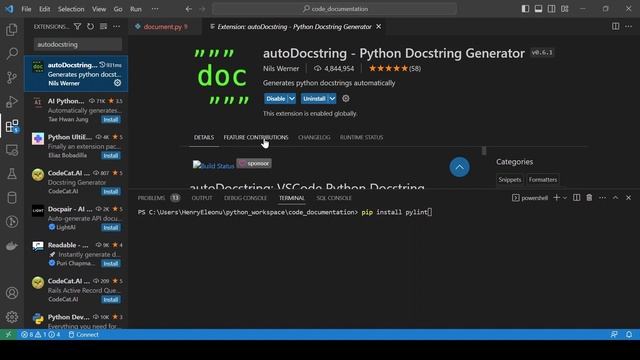Open the Run menu
The height and width of the screenshot is (360, 640).
point(136,9)
